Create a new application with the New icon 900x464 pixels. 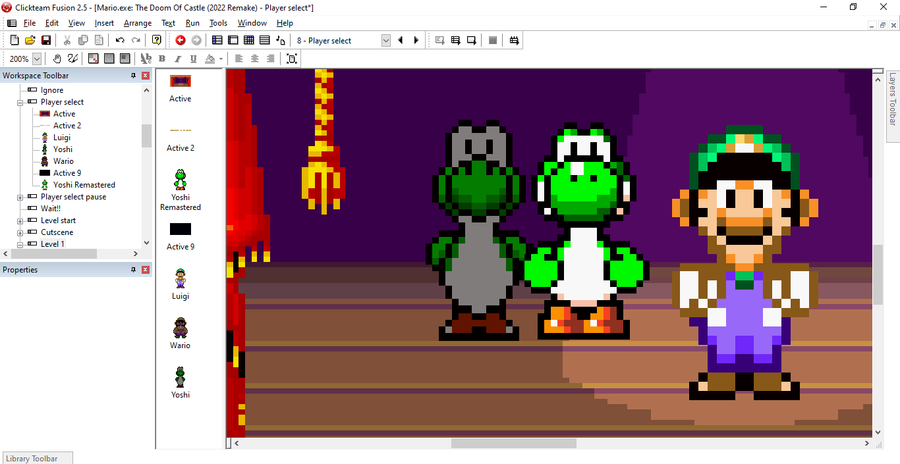tap(14, 40)
